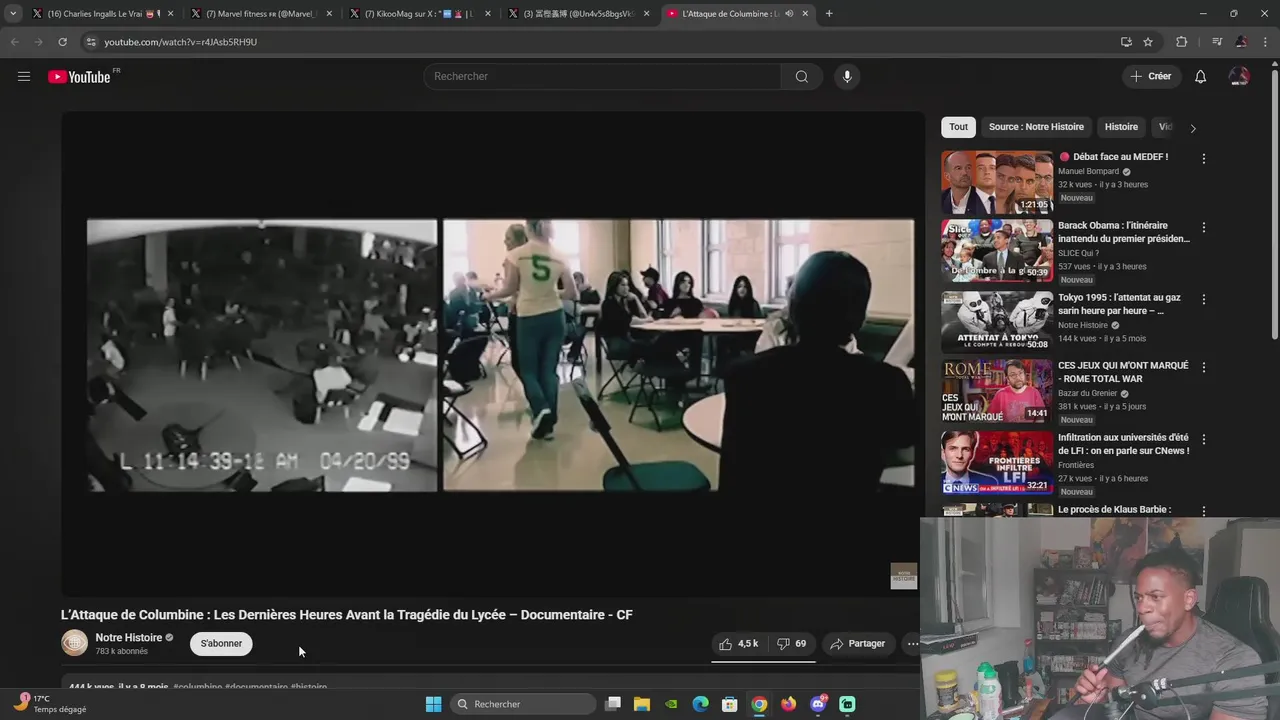Open YouTube notifications bell

pos(1200,77)
